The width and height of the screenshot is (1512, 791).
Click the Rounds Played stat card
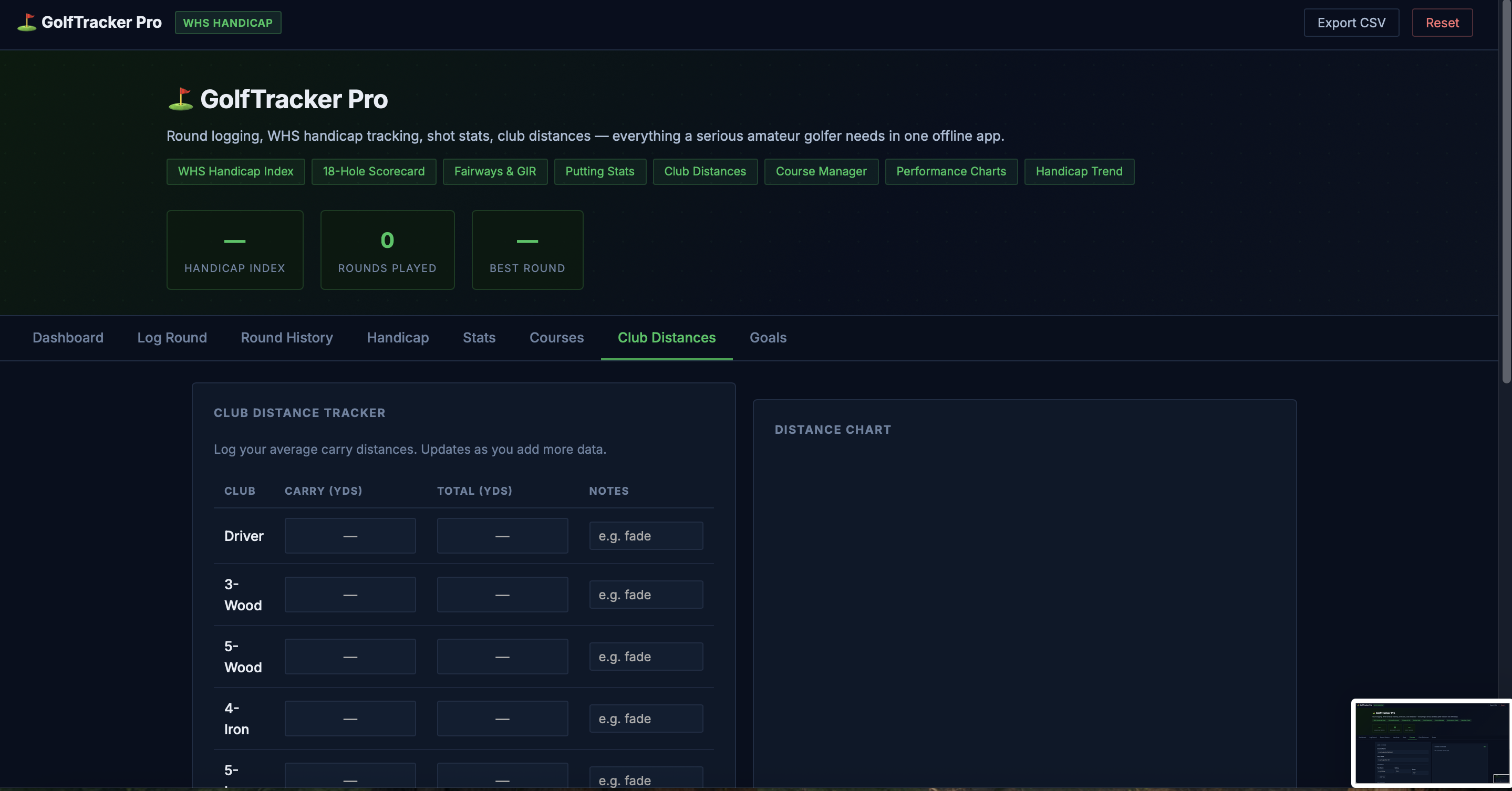(387, 250)
